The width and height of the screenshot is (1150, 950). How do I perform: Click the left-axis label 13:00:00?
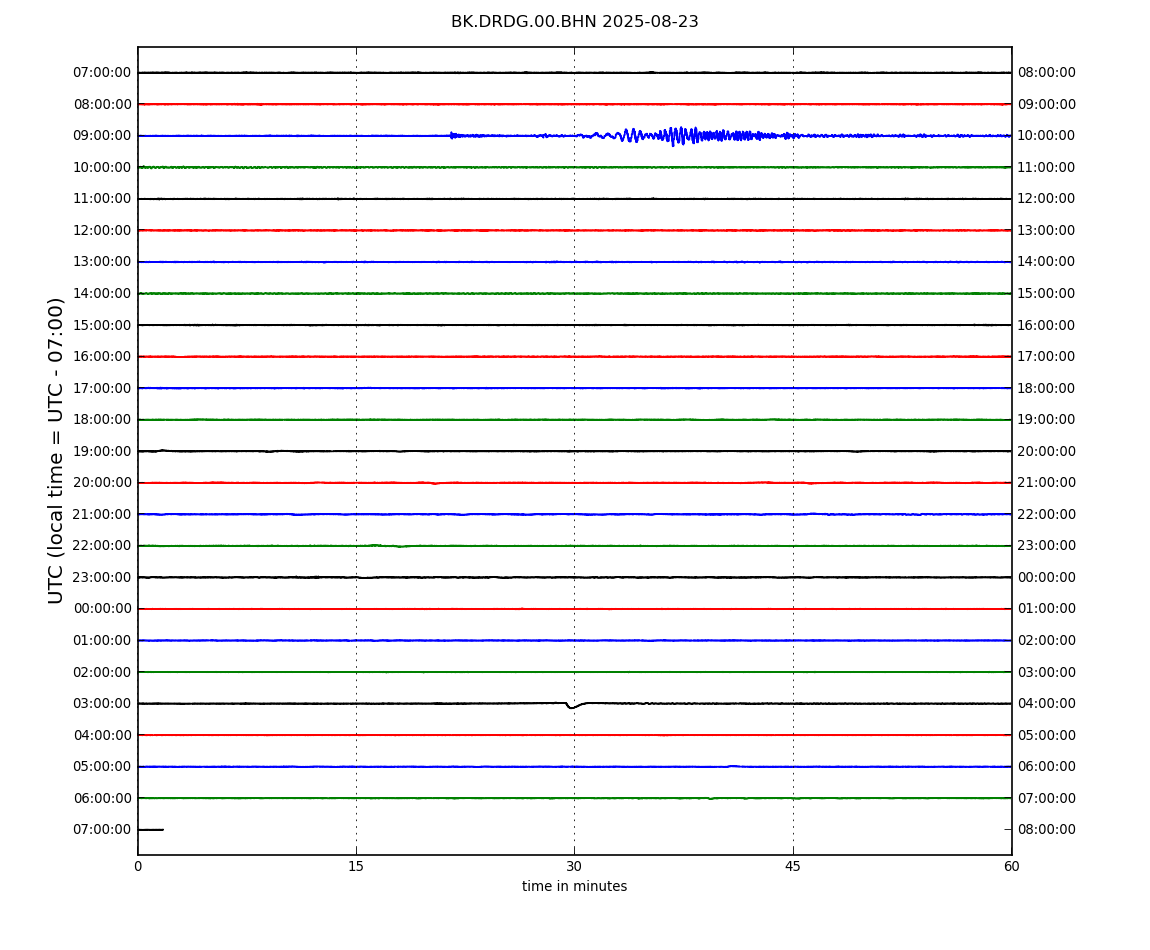click(x=102, y=262)
